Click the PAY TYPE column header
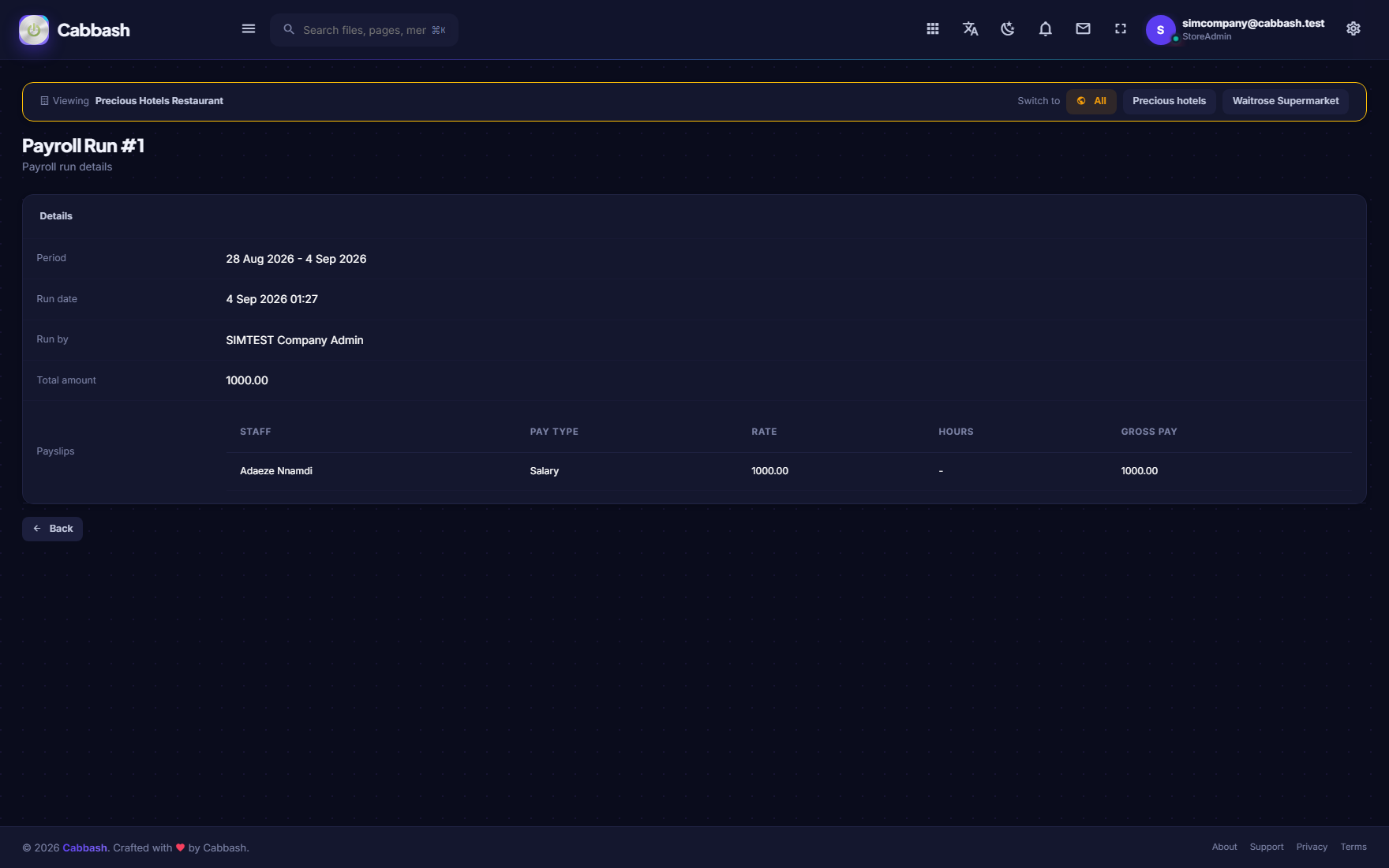1389x868 pixels. [554, 432]
